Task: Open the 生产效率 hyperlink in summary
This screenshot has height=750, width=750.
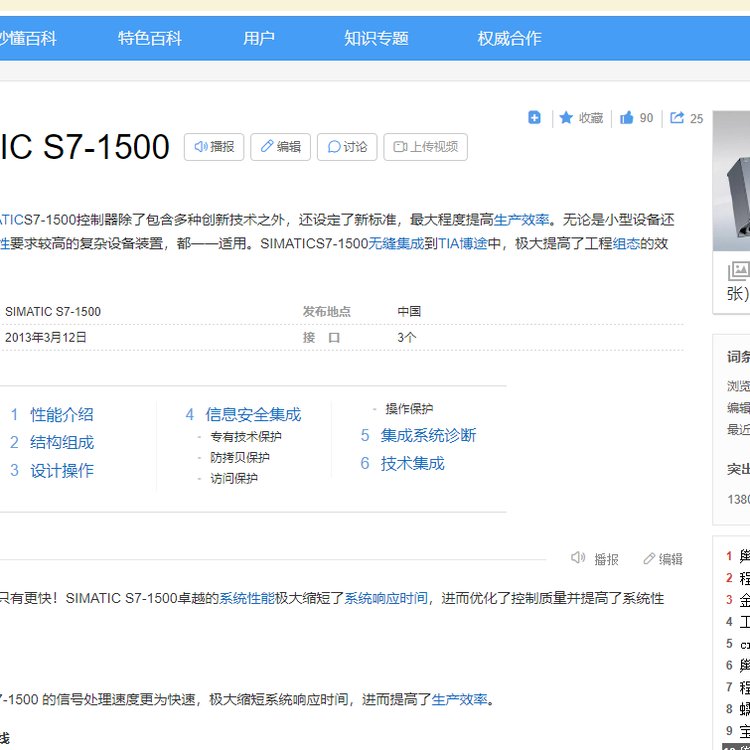Action: coord(521,220)
